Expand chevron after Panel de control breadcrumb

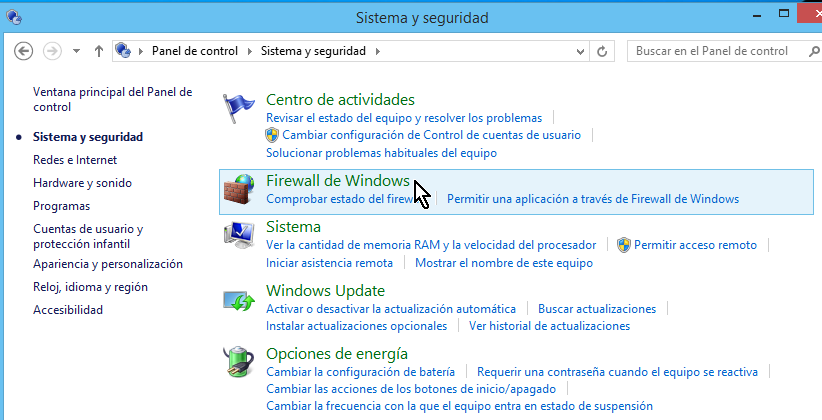point(250,51)
